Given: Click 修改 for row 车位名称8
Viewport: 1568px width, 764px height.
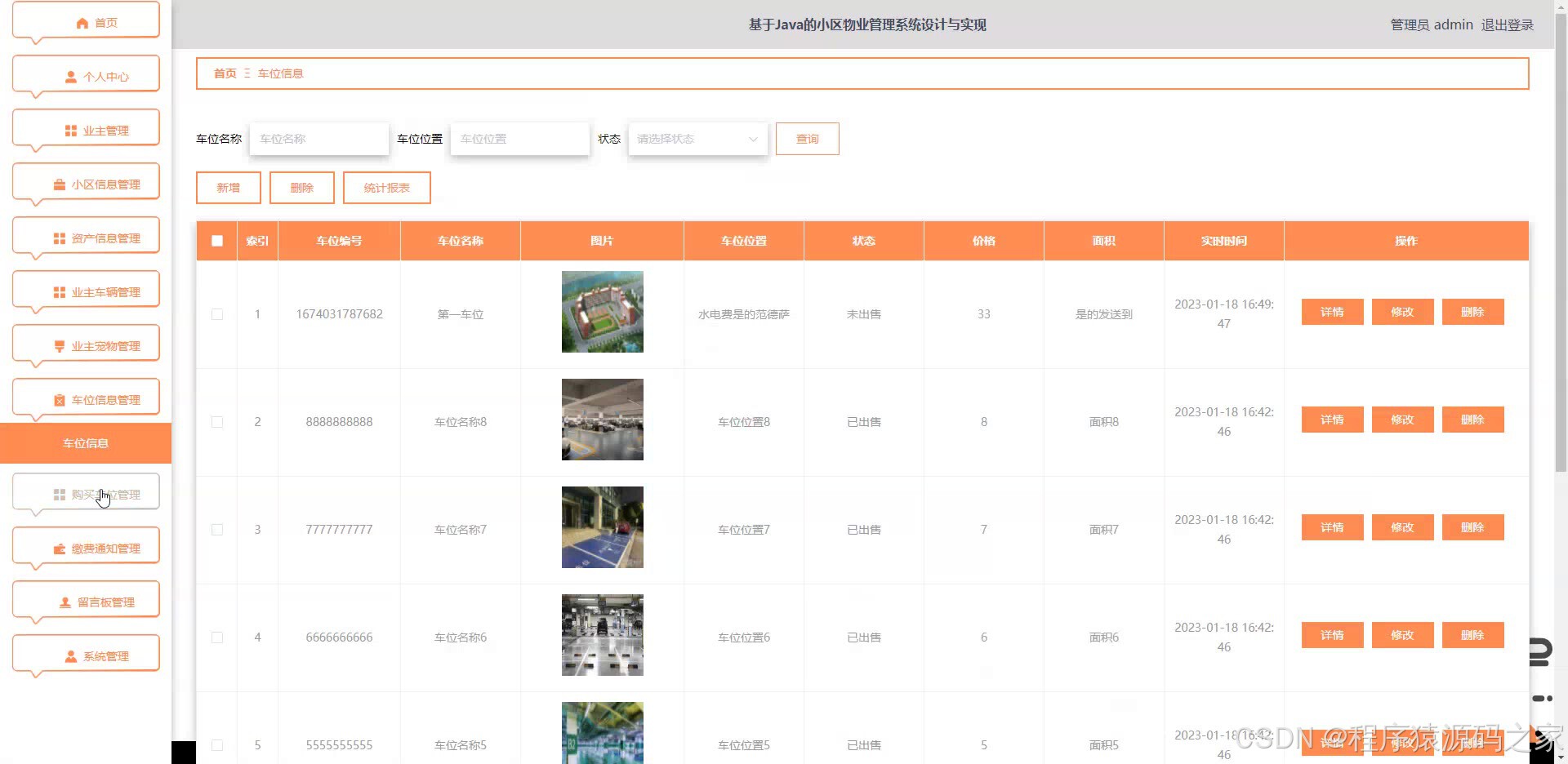Looking at the screenshot, I should click(1402, 420).
